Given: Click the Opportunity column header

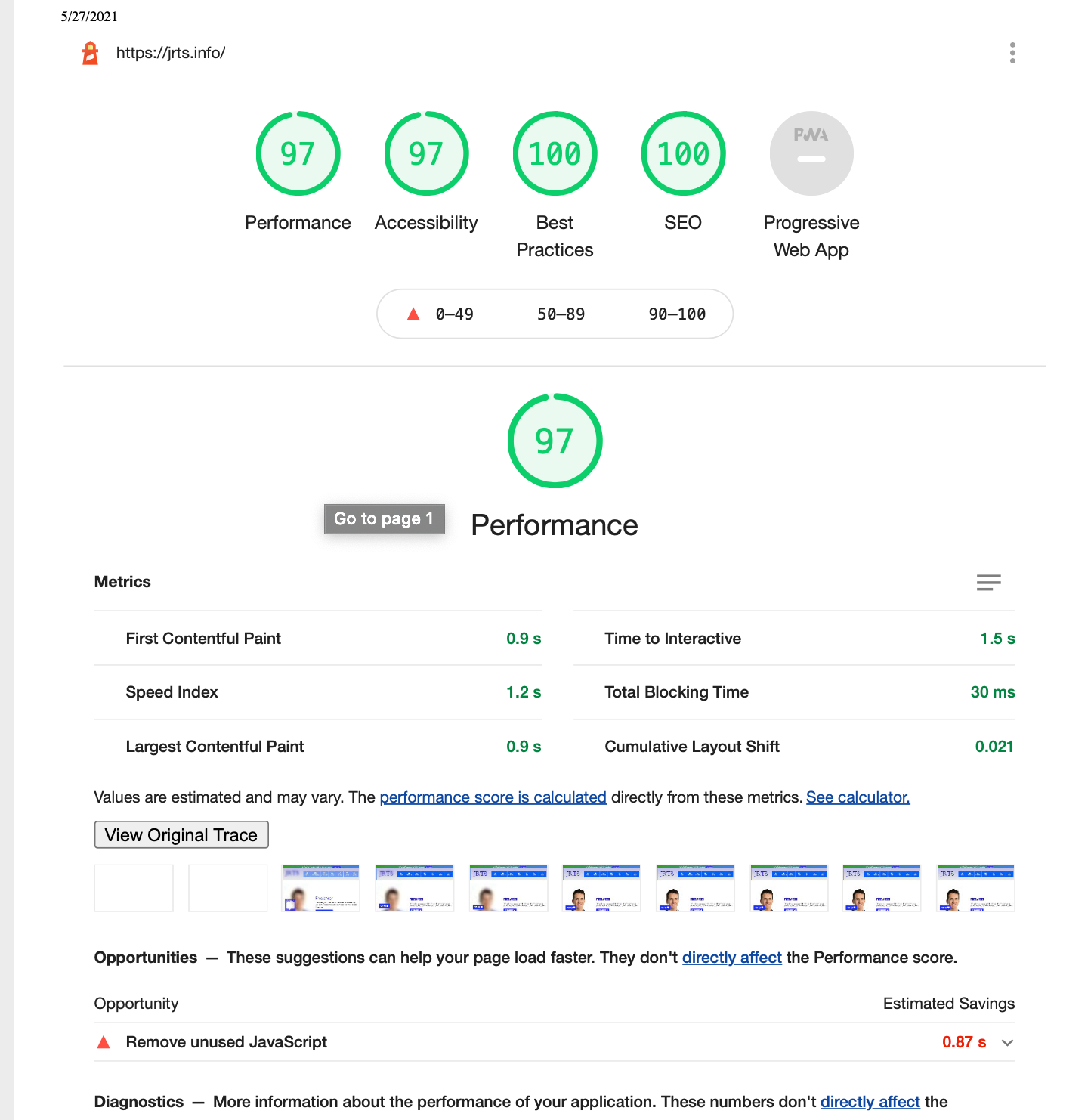Looking at the screenshot, I should click(136, 1004).
